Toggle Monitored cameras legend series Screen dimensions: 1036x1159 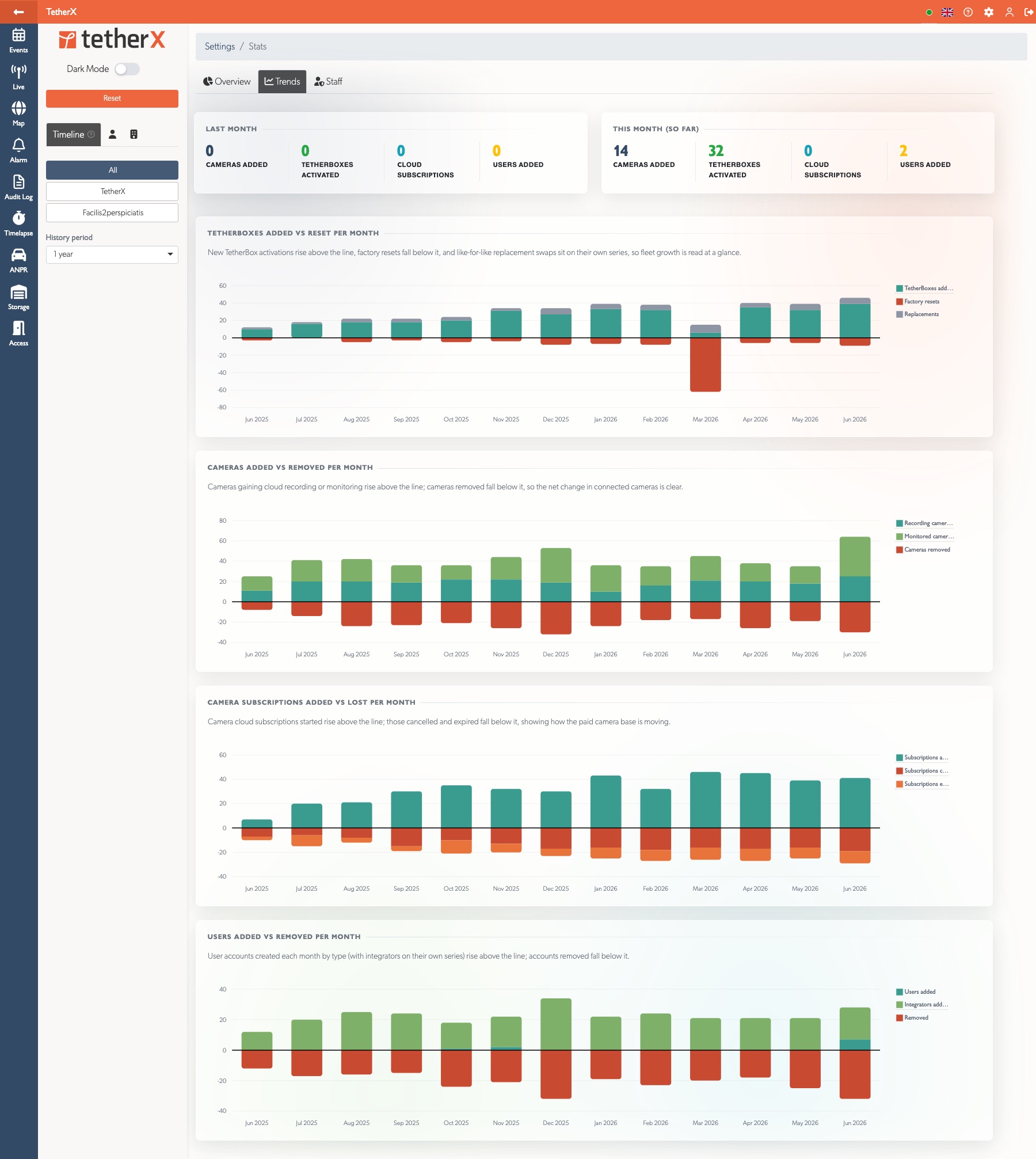[x=925, y=537]
